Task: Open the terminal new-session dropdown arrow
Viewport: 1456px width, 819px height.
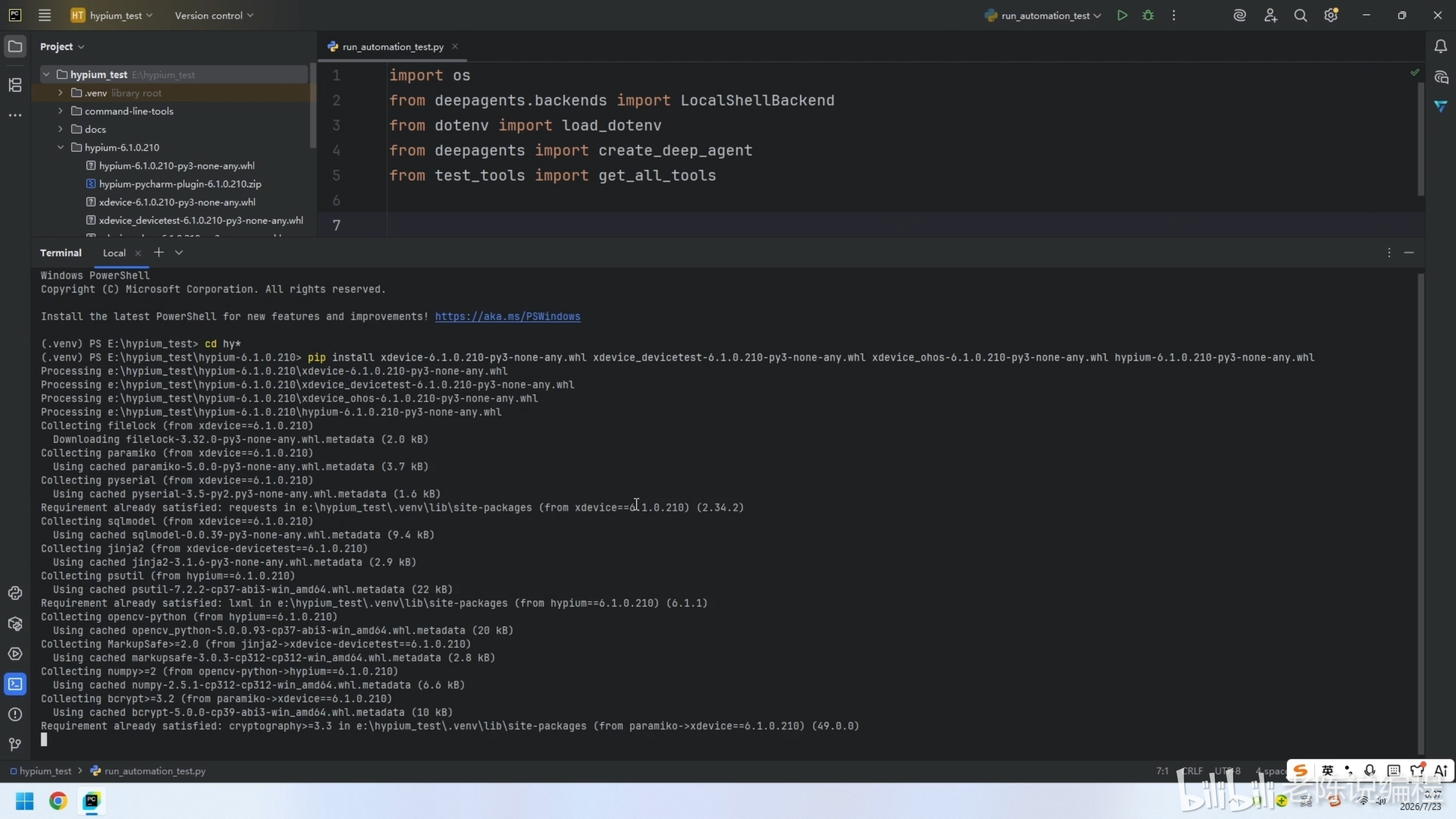Action: coord(179,253)
